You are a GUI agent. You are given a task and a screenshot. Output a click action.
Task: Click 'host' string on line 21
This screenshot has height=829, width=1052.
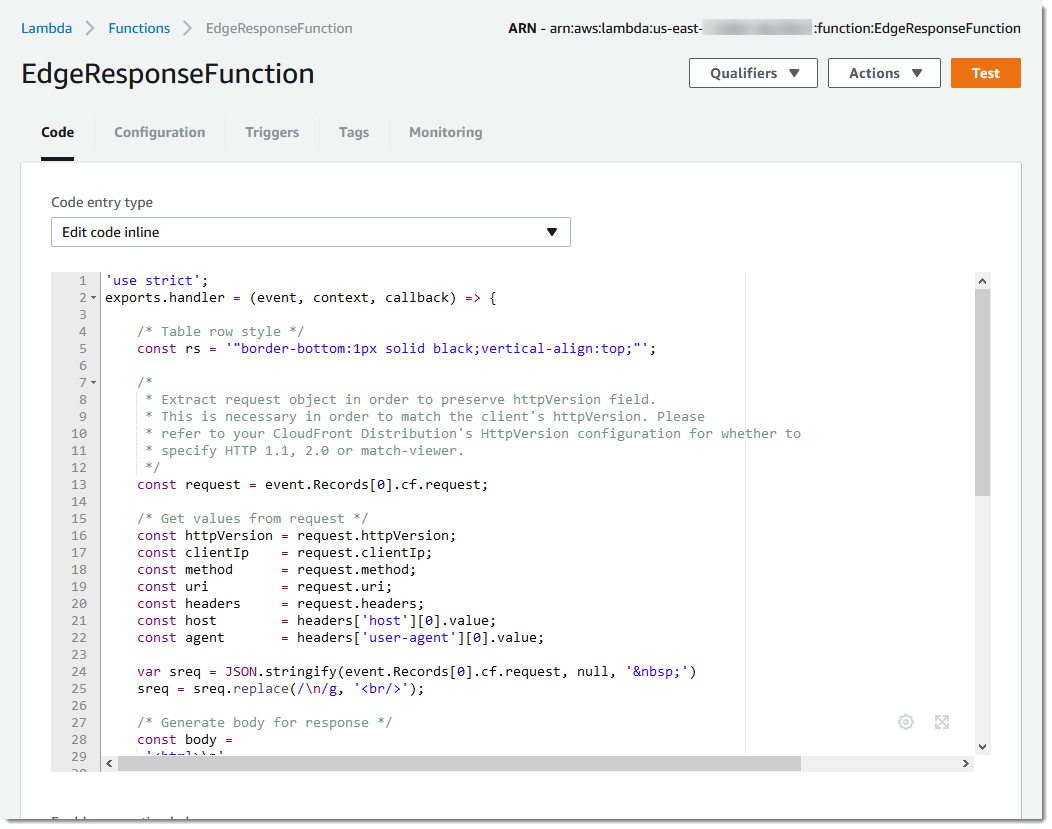(384, 620)
